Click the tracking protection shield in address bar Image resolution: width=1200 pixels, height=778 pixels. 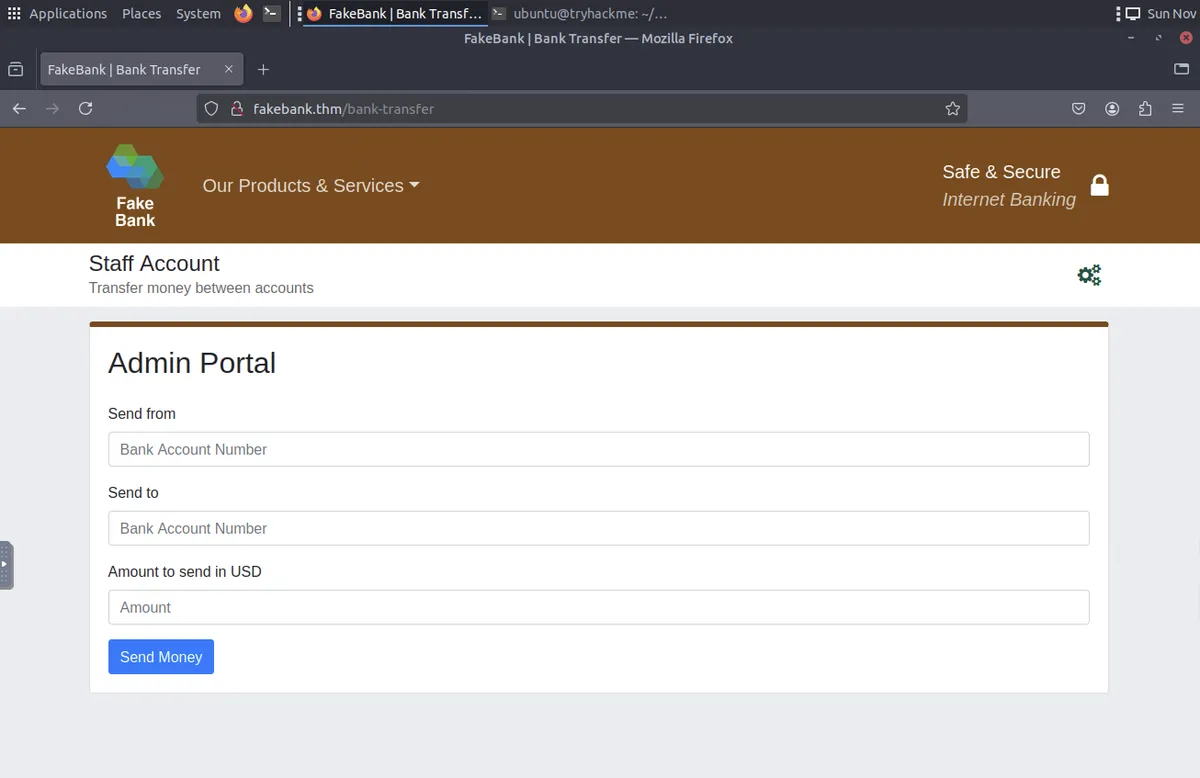click(x=211, y=108)
